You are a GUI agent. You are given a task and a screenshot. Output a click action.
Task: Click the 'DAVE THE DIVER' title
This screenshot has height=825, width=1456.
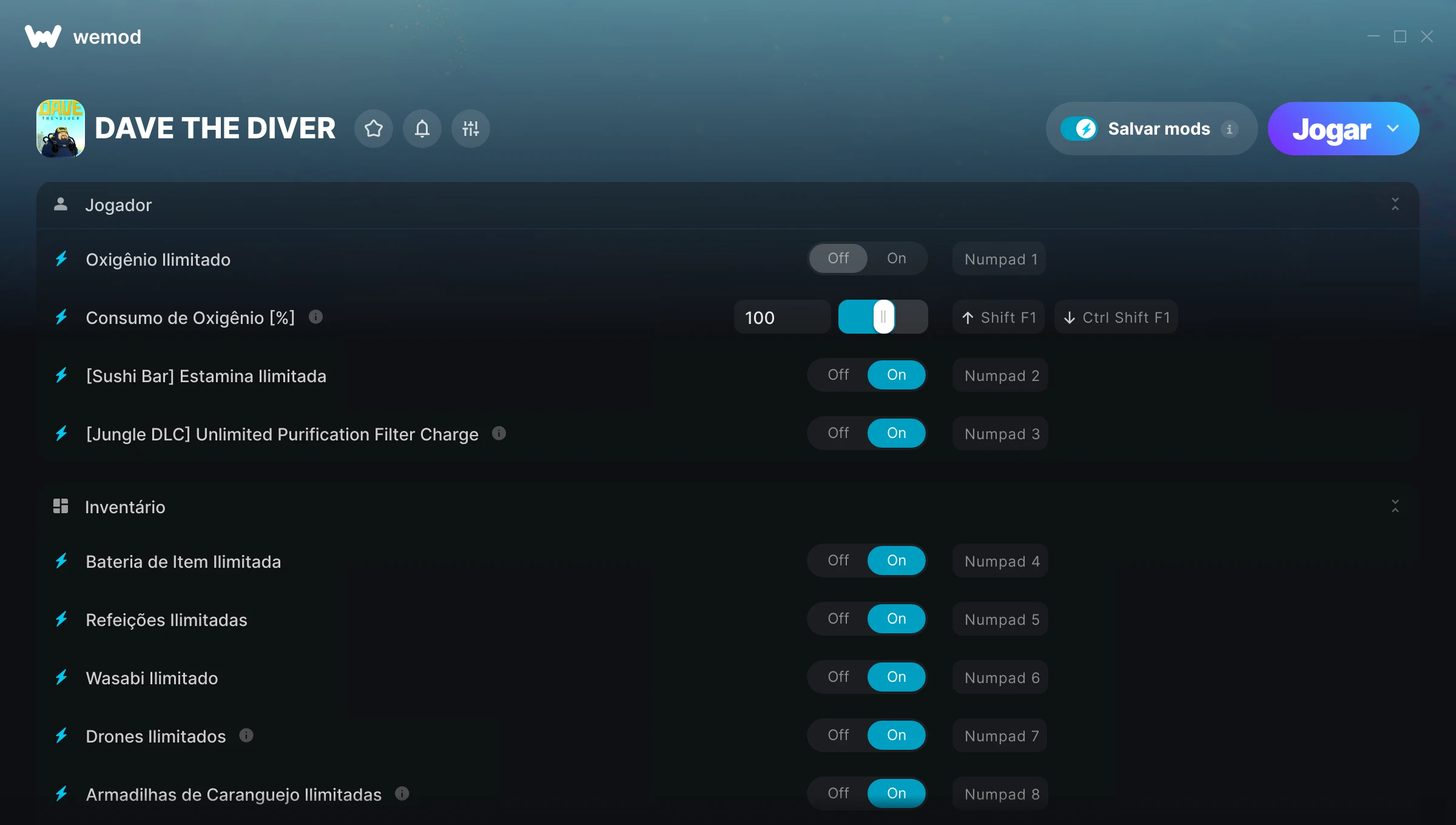coord(215,129)
